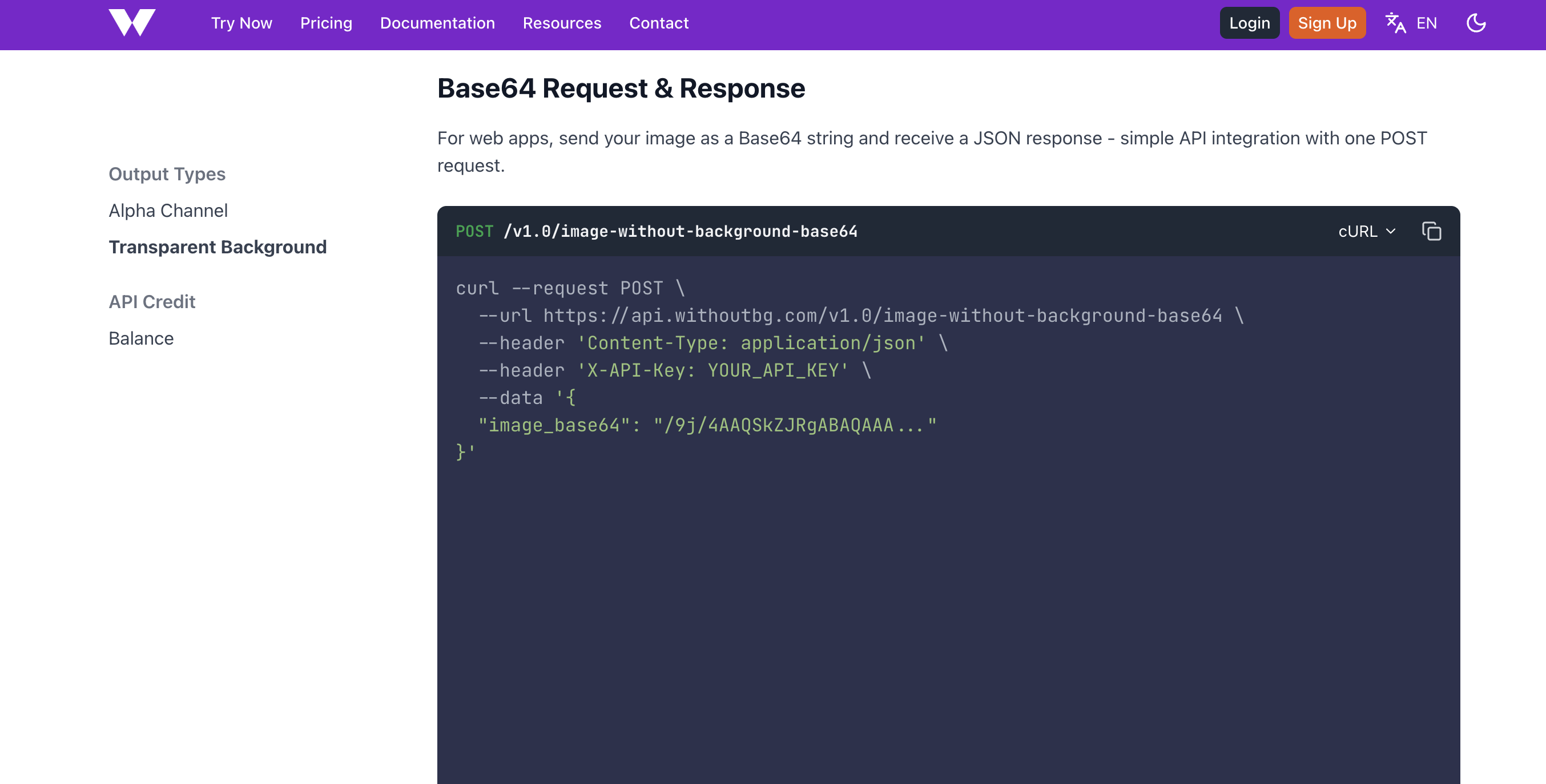The width and height of the screenshot is (1546, 784).
Task: Copy the code snippet with copy icon
Action: point(1431,232)
